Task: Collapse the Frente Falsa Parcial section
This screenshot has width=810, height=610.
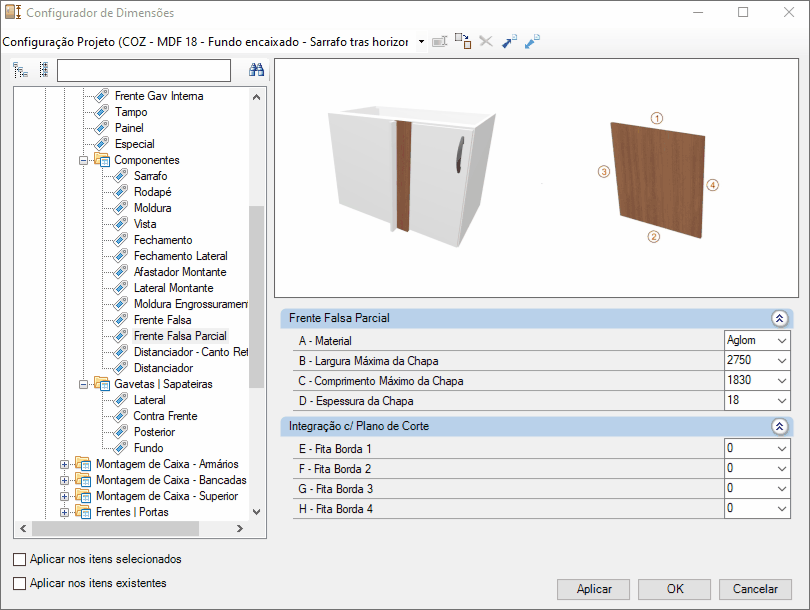Action: [x=780, y=318]
